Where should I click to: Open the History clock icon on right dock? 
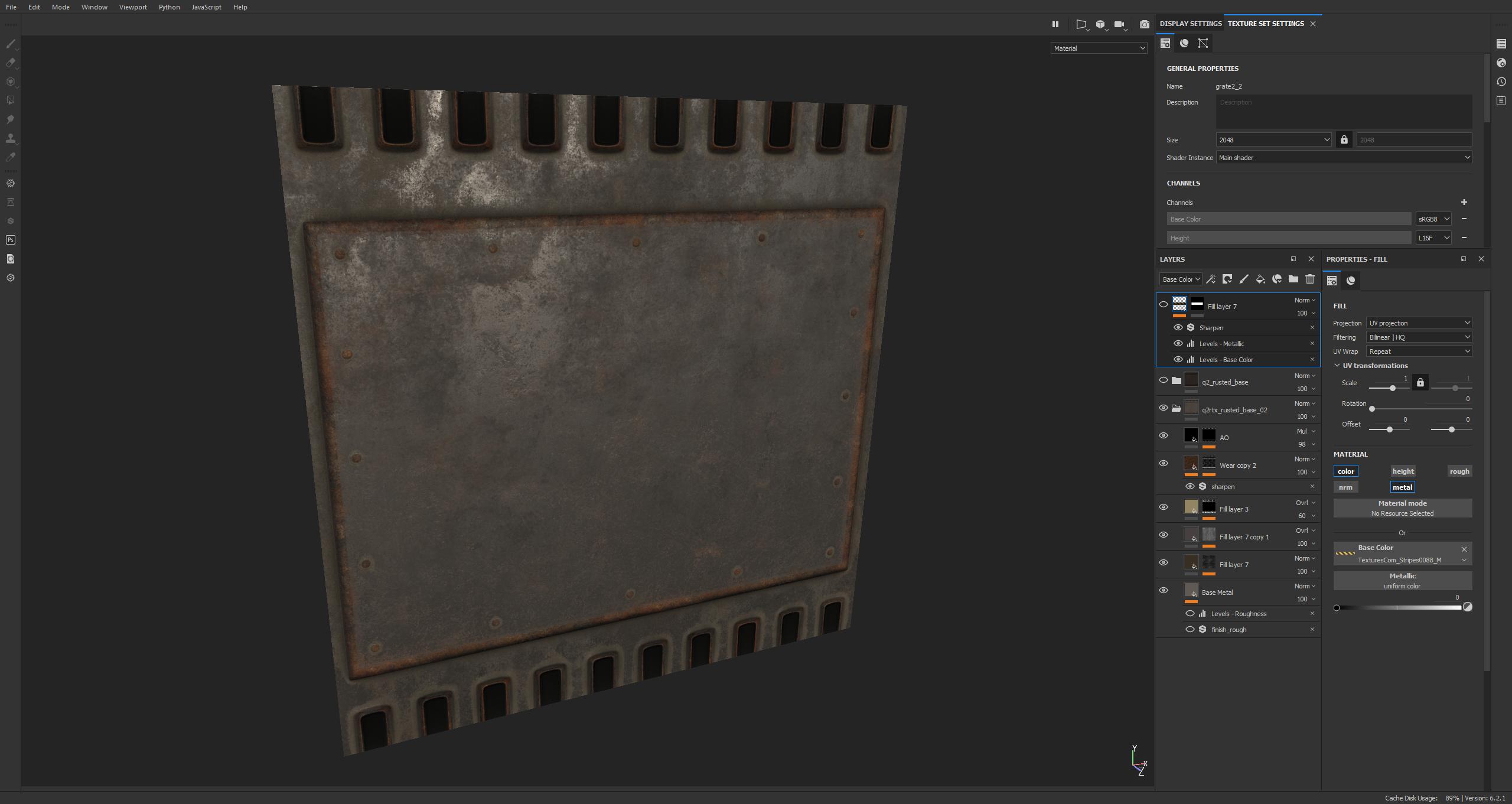point(1501,82)
